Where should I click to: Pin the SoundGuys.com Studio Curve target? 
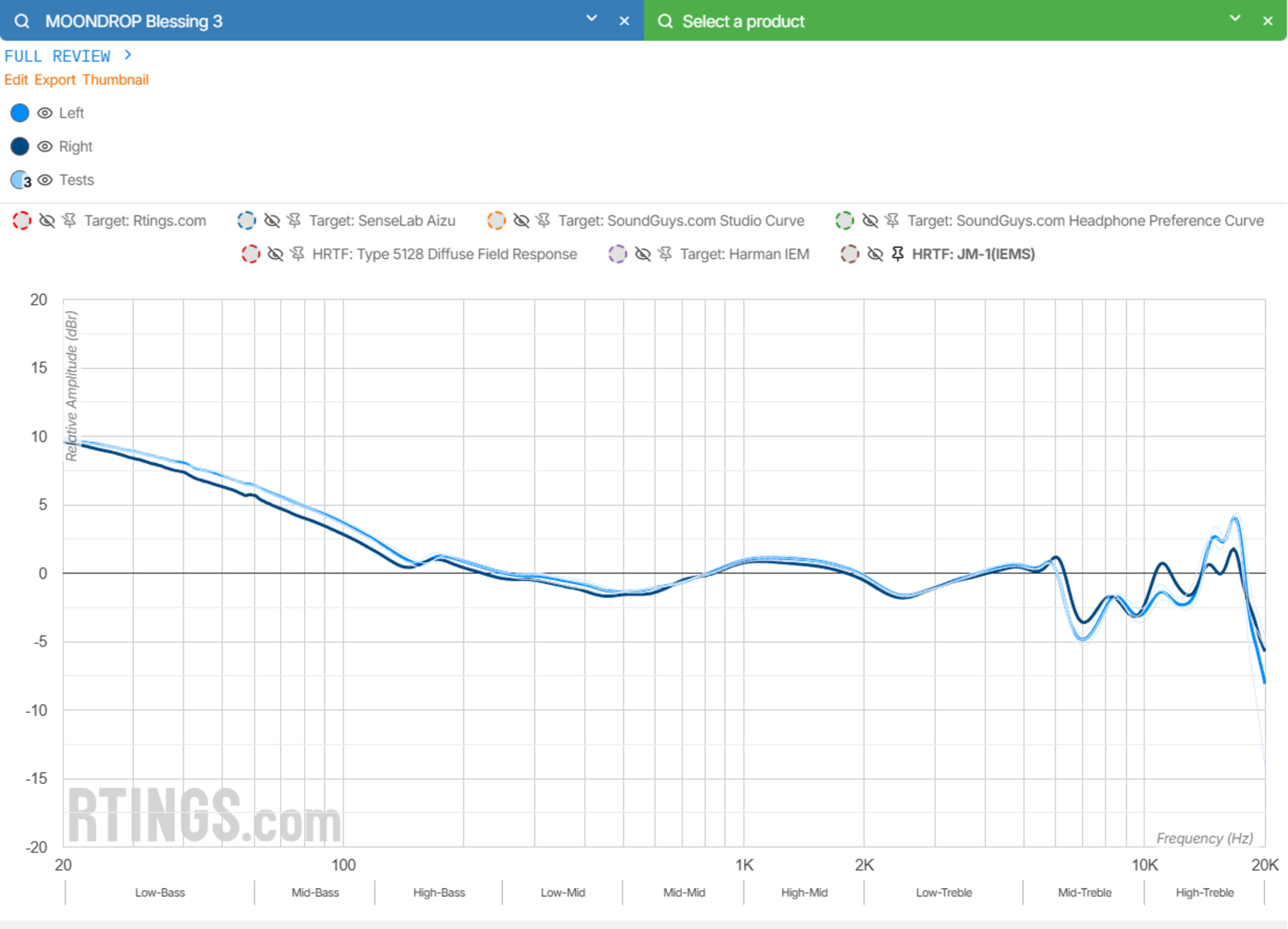[x=543, y=220]
